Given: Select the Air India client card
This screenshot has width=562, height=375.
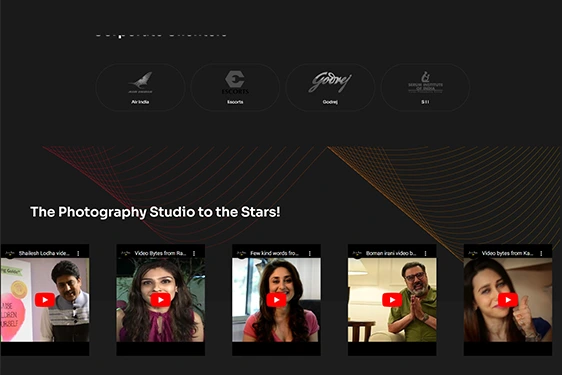Looking at the screenshot, I should tap(140, 87).
